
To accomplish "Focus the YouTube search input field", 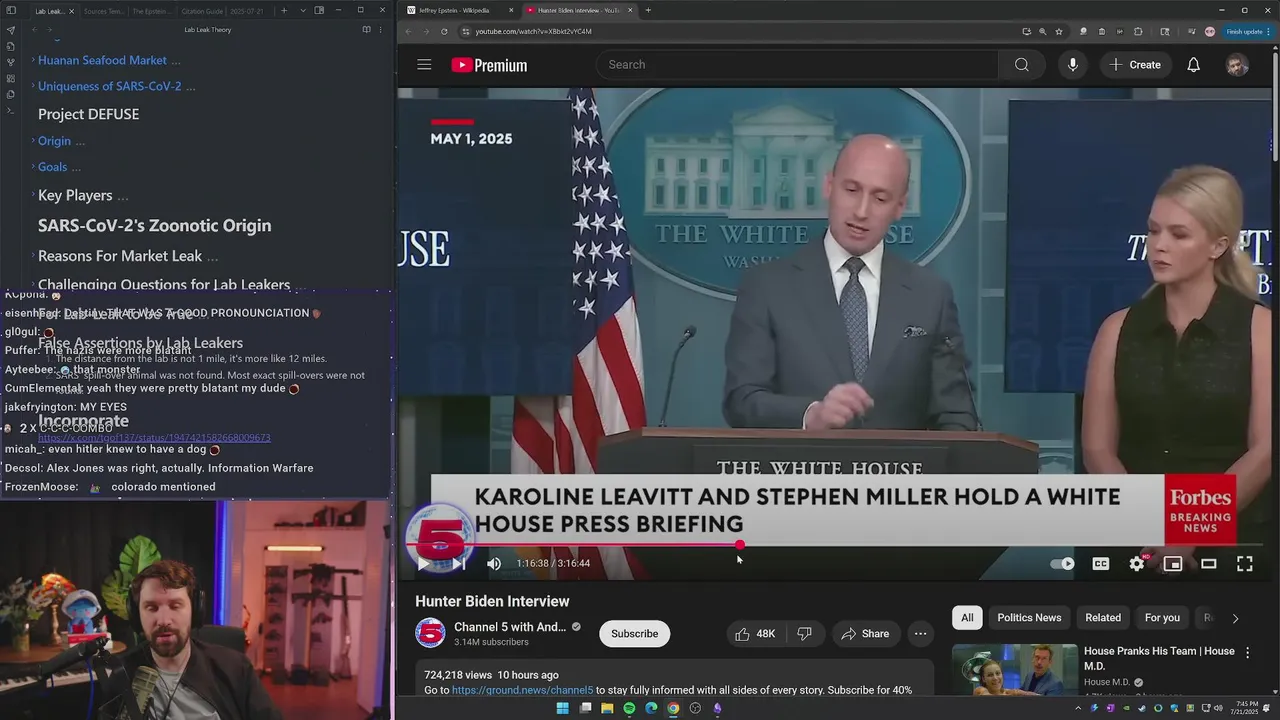I will coord(797,65).
